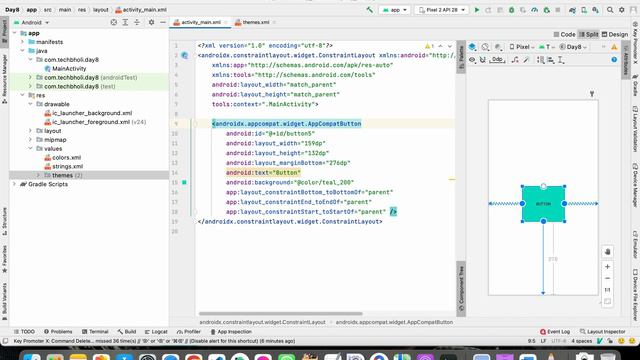Image resolution: width=640 pixels, height=360 pixels.
Task: Open the Palette side panel
Action: (461, 58)
